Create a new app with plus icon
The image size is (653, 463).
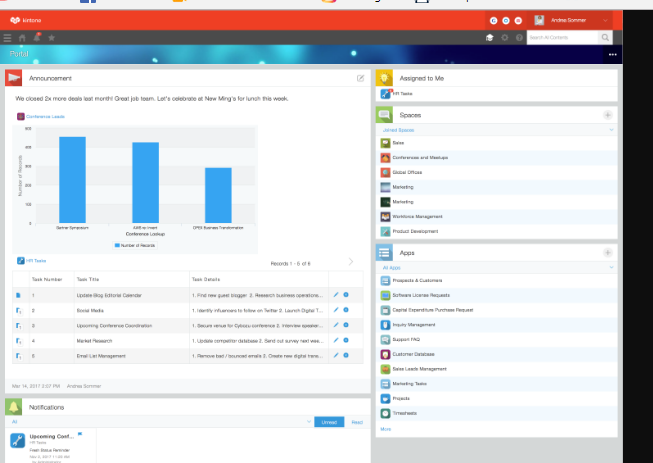(608, 253)
